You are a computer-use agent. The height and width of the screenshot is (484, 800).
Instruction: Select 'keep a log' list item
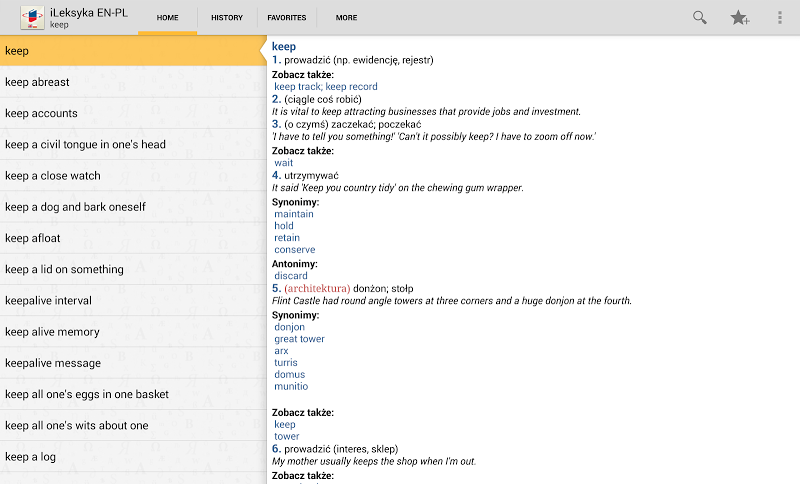(x=30, y=456)
